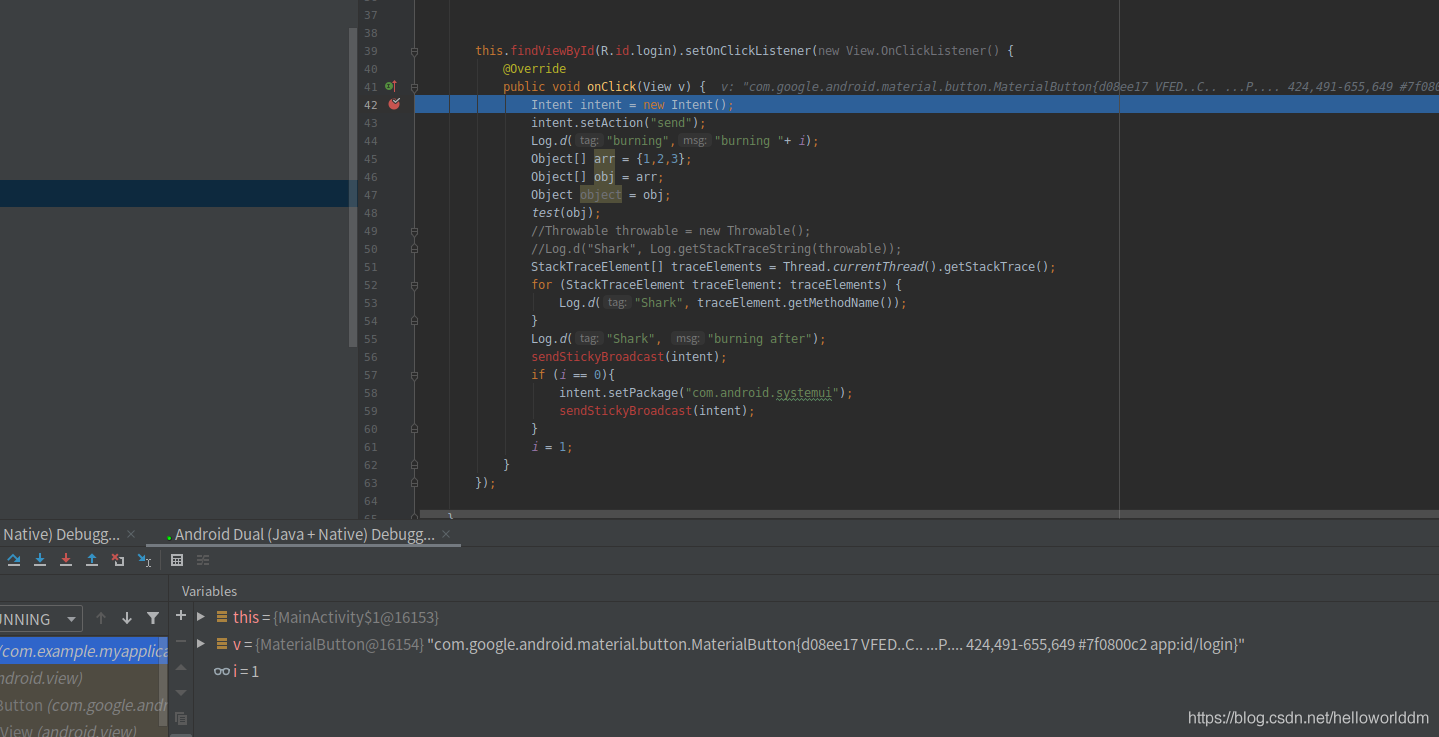
Task: Click the fold marker at line 49
Action: [414, 231]
